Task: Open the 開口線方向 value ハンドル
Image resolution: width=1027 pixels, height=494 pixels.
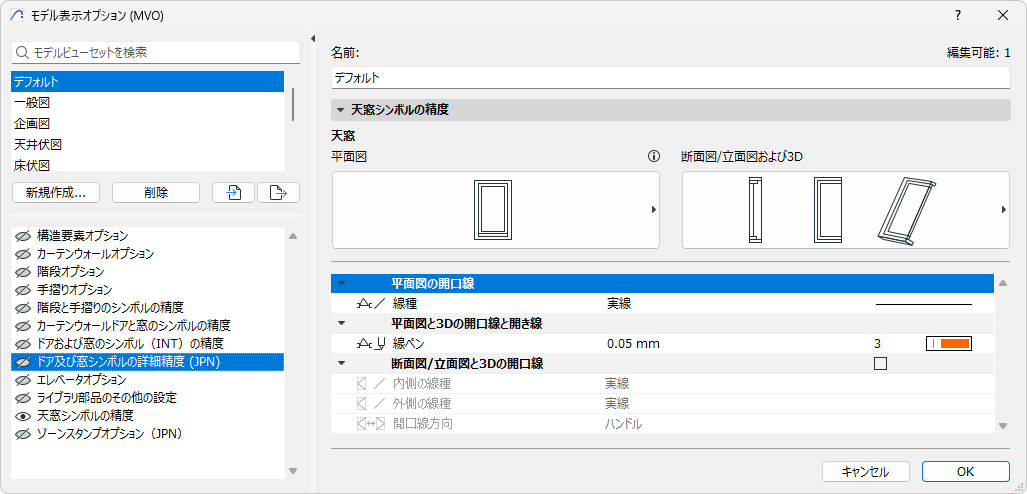Action: (623, 424)
